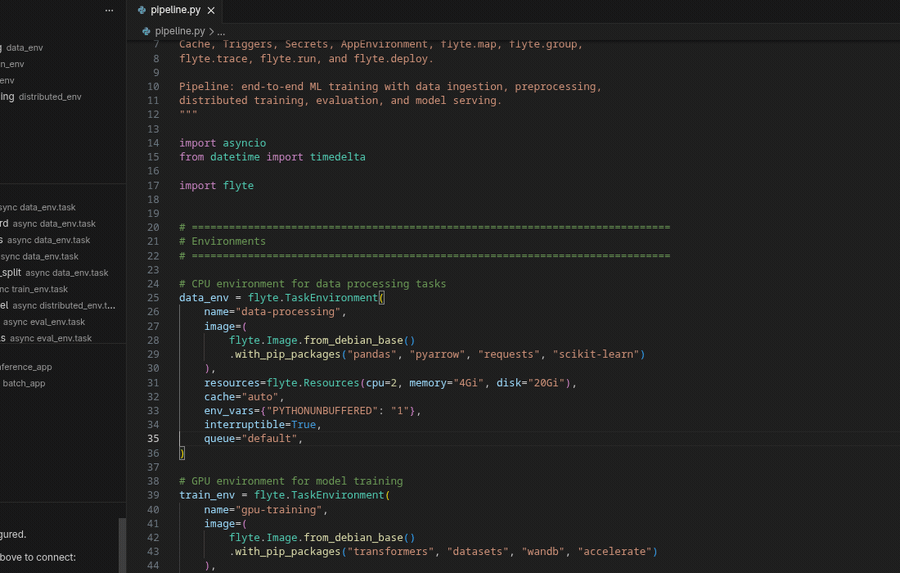Click 'flyte' in the 'import flyte' line

238,185
